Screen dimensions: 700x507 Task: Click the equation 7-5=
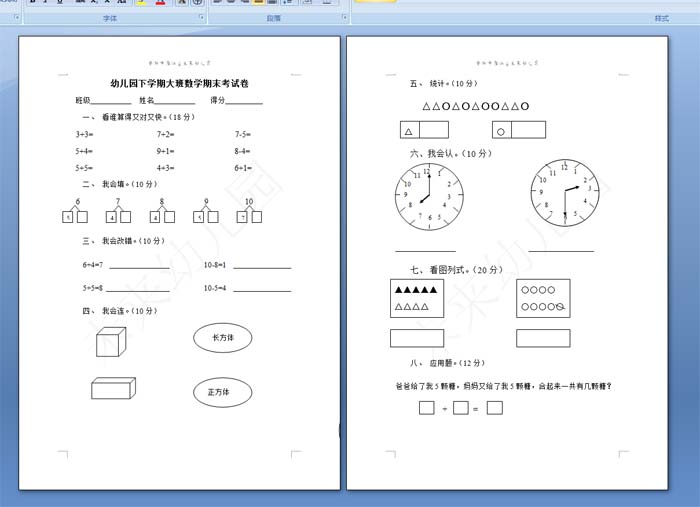[x=243, y=134]
